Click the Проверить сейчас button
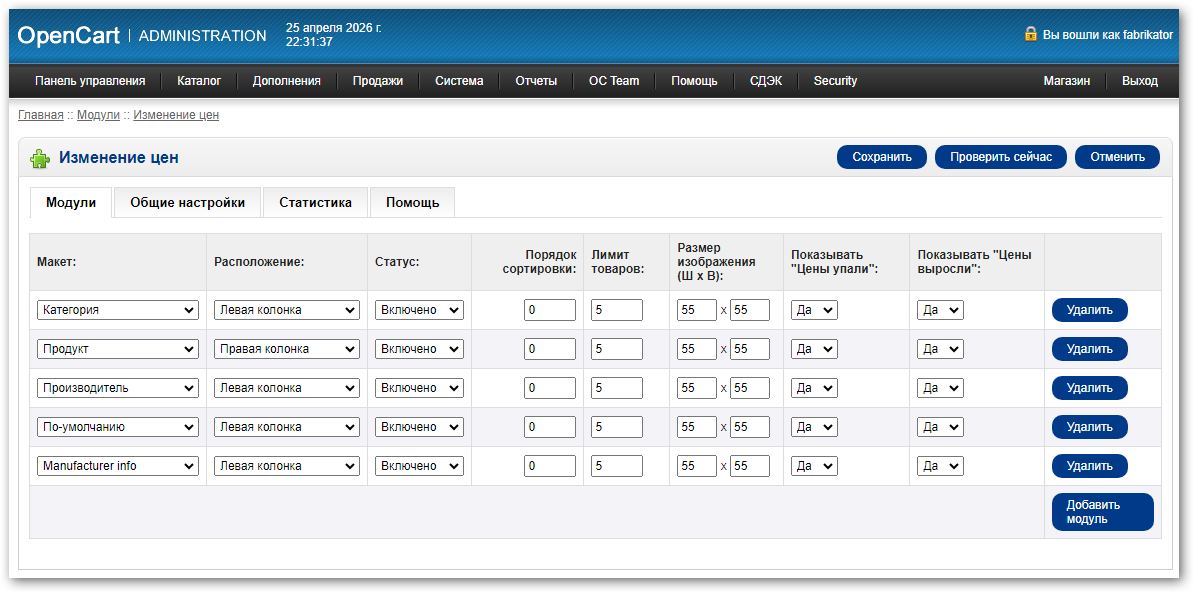This screenshot has width=1193, height=592. tap(1001, 157)
